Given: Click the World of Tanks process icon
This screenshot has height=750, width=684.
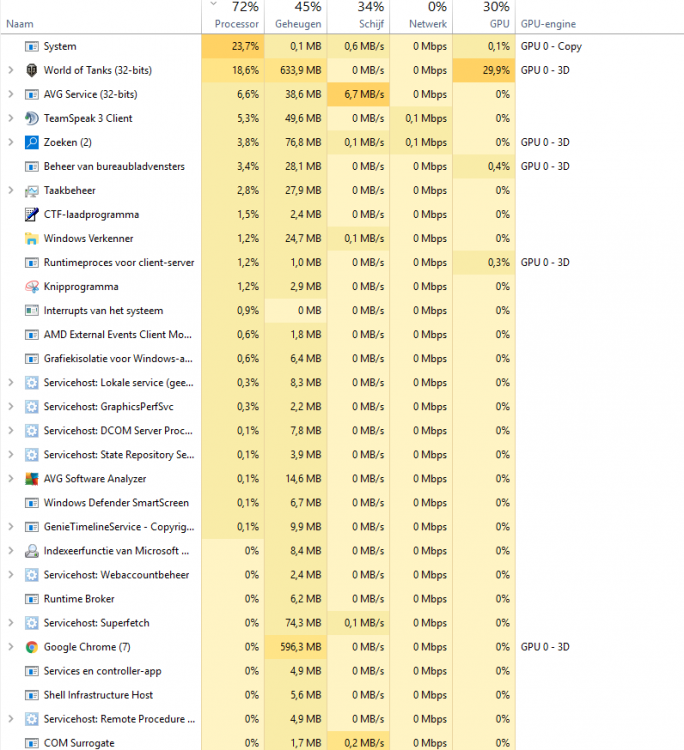Looking at the screenshot, I should coord(31,71).
